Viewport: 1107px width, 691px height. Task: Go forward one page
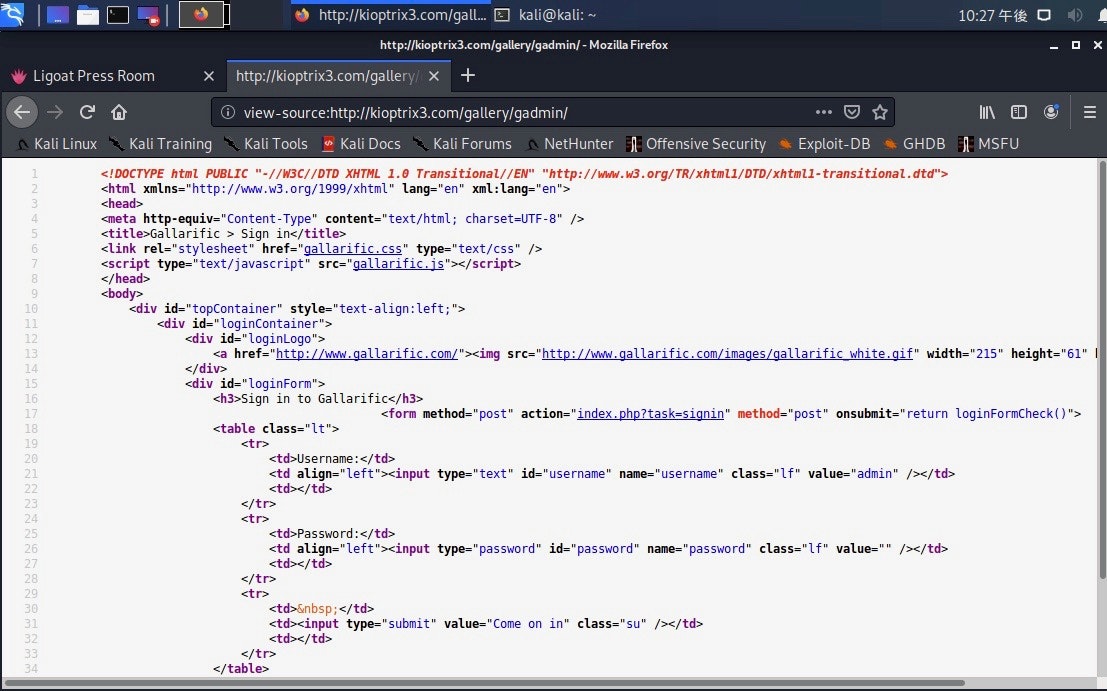(55, 112)
